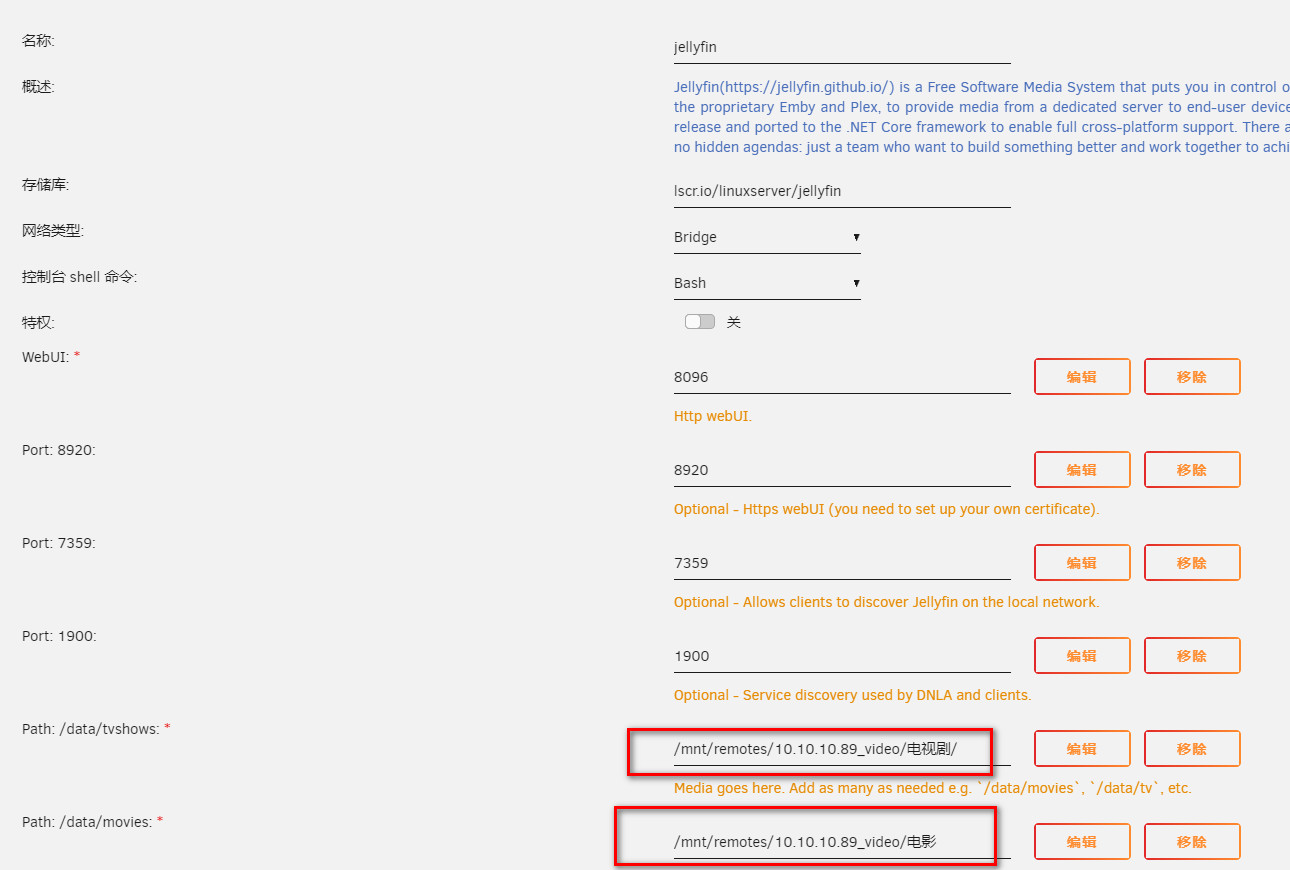
Task: Click the WebUI port field 8096
Action: 842,377
